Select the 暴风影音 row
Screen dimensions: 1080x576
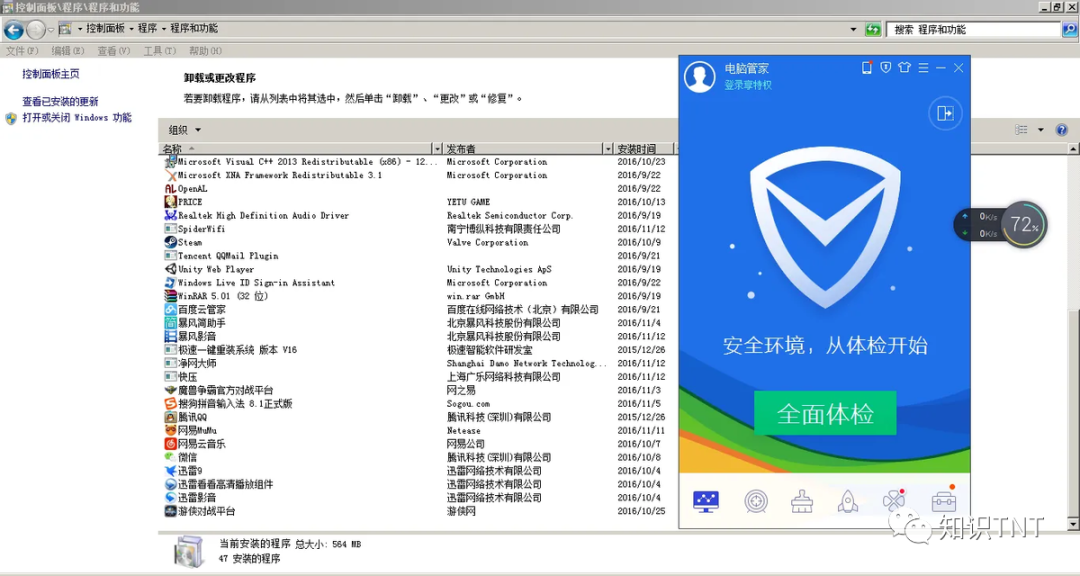click(x=419, y=337)
